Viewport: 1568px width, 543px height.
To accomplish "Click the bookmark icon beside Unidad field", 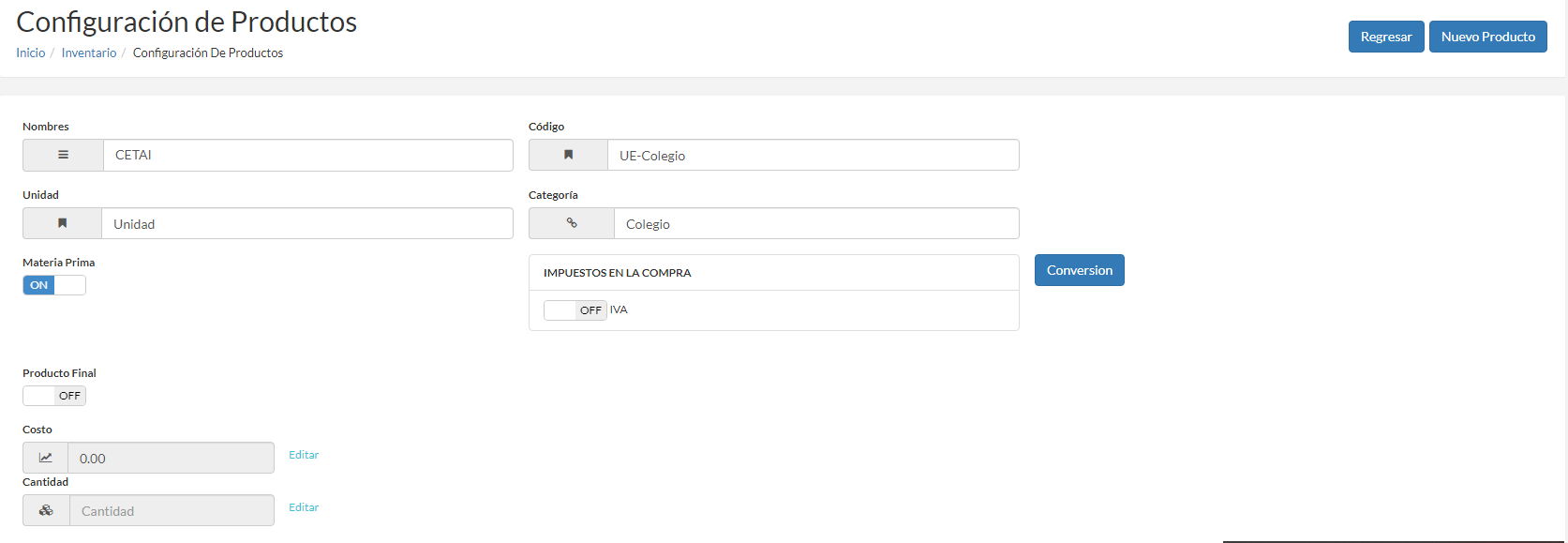I will pyautogui.click(x=62, y=223).
